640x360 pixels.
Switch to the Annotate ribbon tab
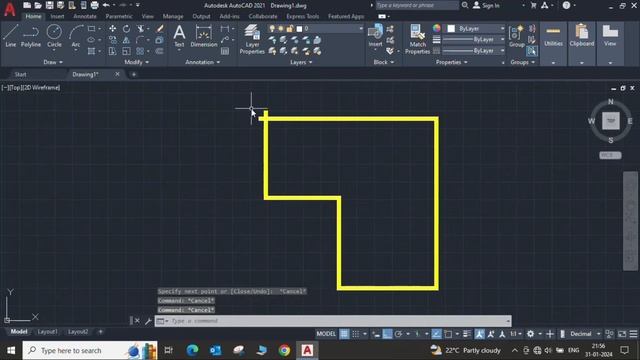point(84,16)
